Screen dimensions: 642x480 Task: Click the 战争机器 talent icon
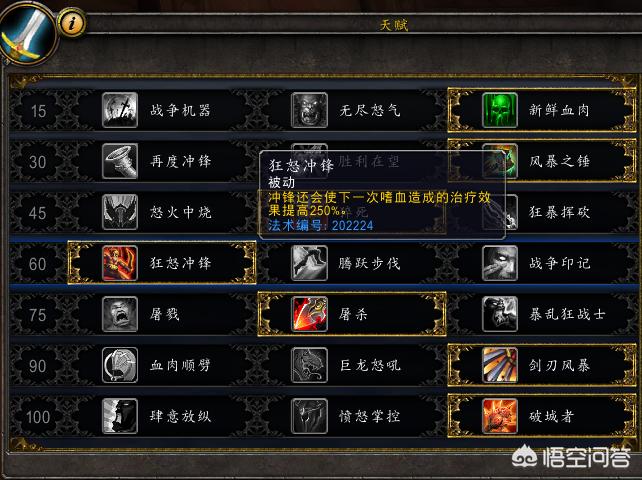[120, 110]
